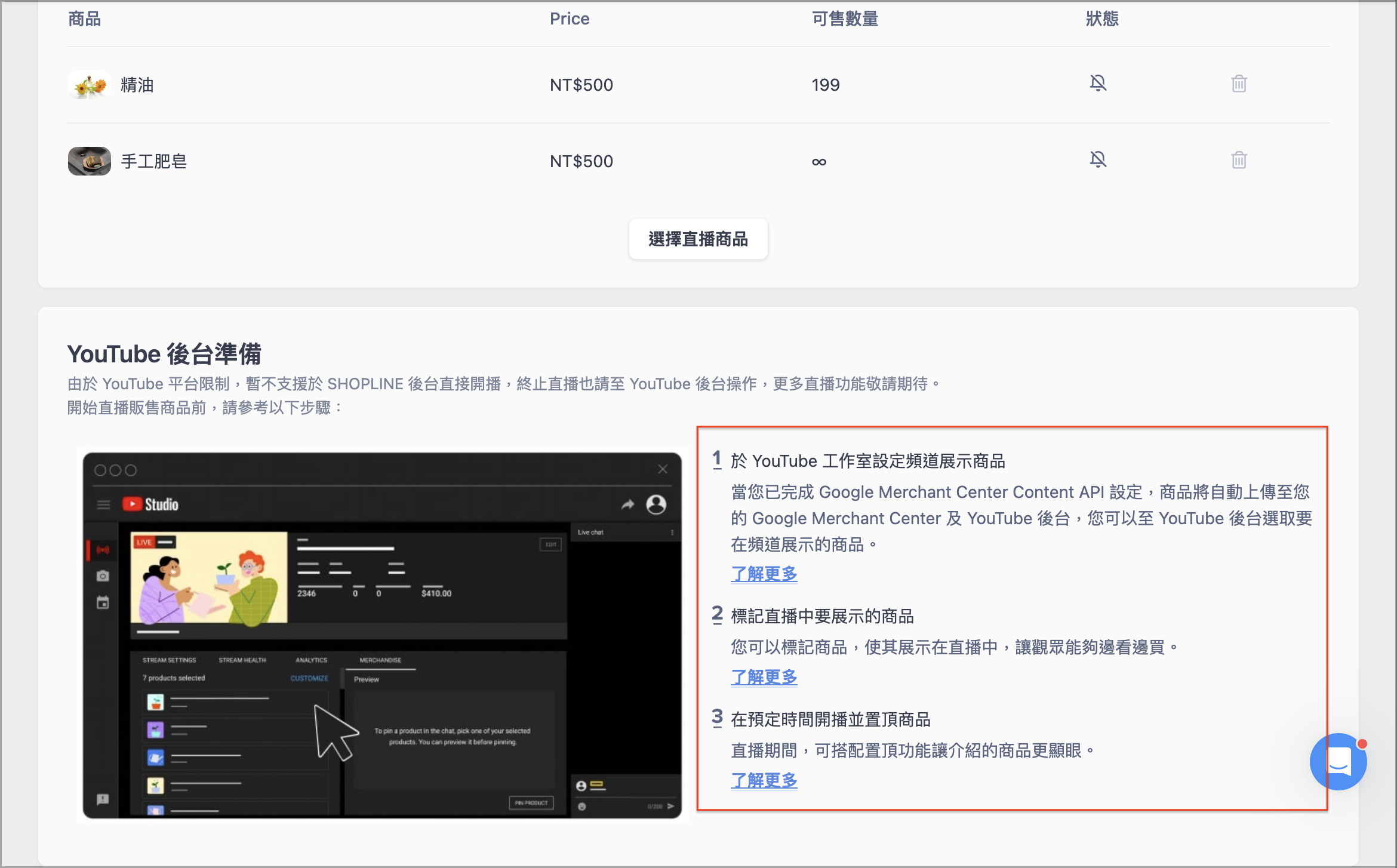Viewport: 1397px width, 868px height.
Task: Click step title 於 YouTube 工作室設定頻道展示商品
Action: pyautogui.click(x=868, y=461)
